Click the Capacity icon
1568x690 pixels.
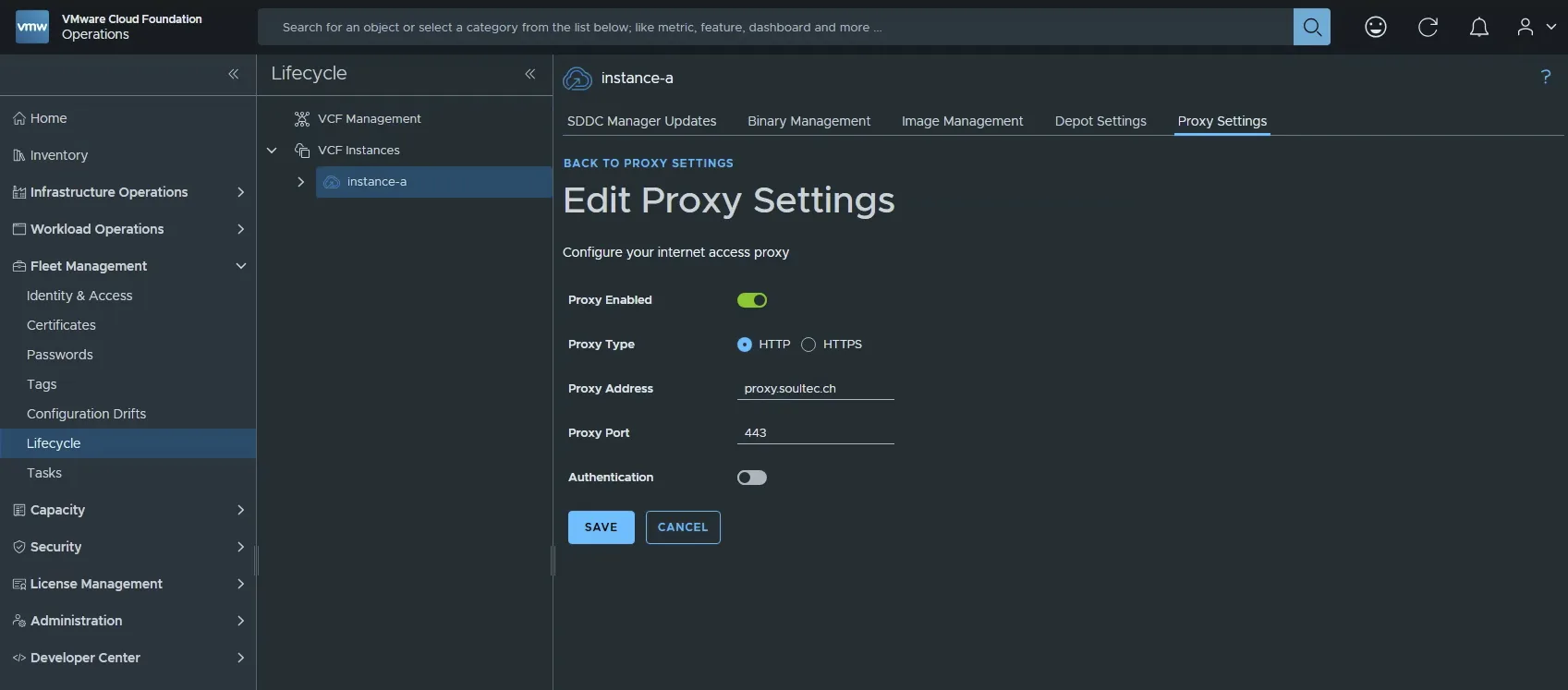(x=19, y=510)
